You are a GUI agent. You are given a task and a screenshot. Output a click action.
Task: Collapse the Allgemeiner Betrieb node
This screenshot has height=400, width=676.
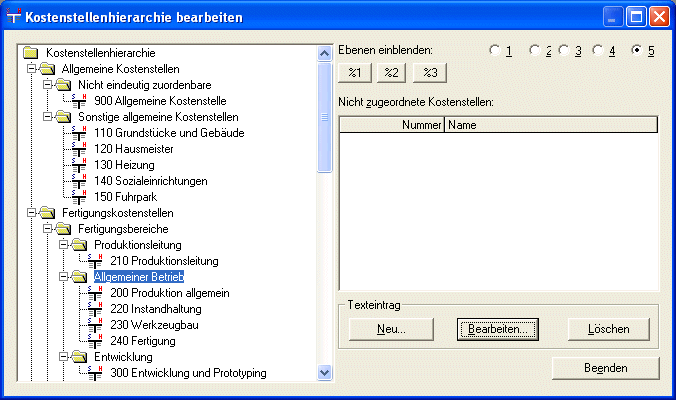coord(63,277)
